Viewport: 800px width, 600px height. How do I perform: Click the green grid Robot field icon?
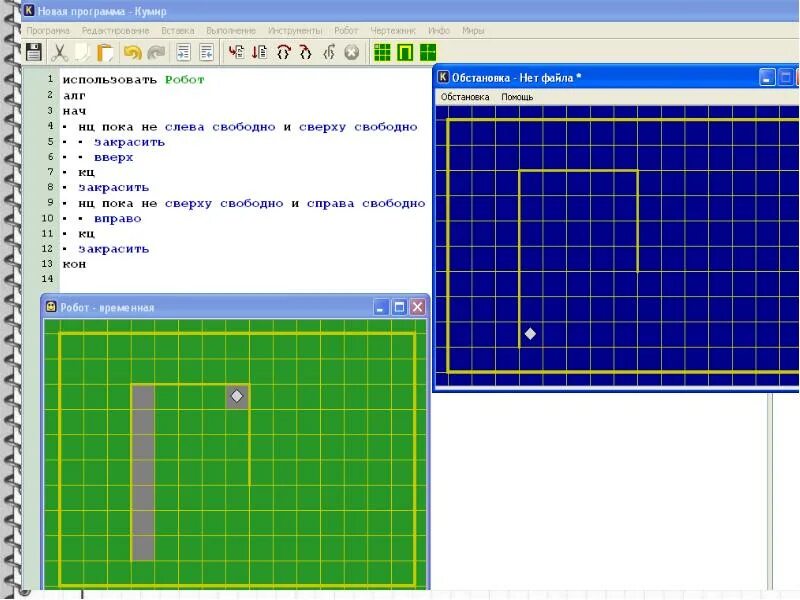point(382,52)
